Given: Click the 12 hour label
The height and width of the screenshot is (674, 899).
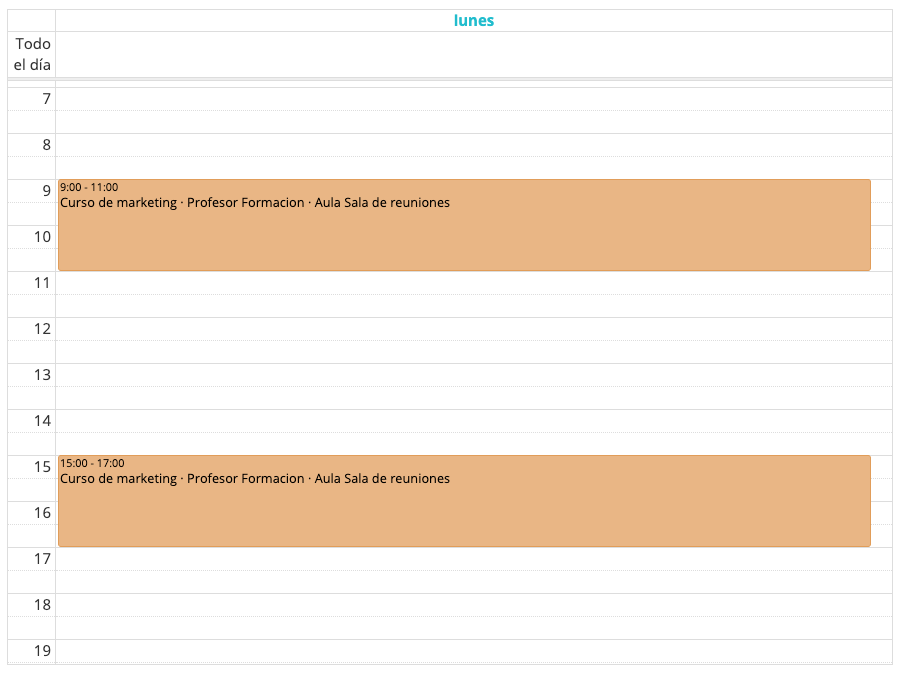Looking at the screenshot, I should [x=42, y=329].
